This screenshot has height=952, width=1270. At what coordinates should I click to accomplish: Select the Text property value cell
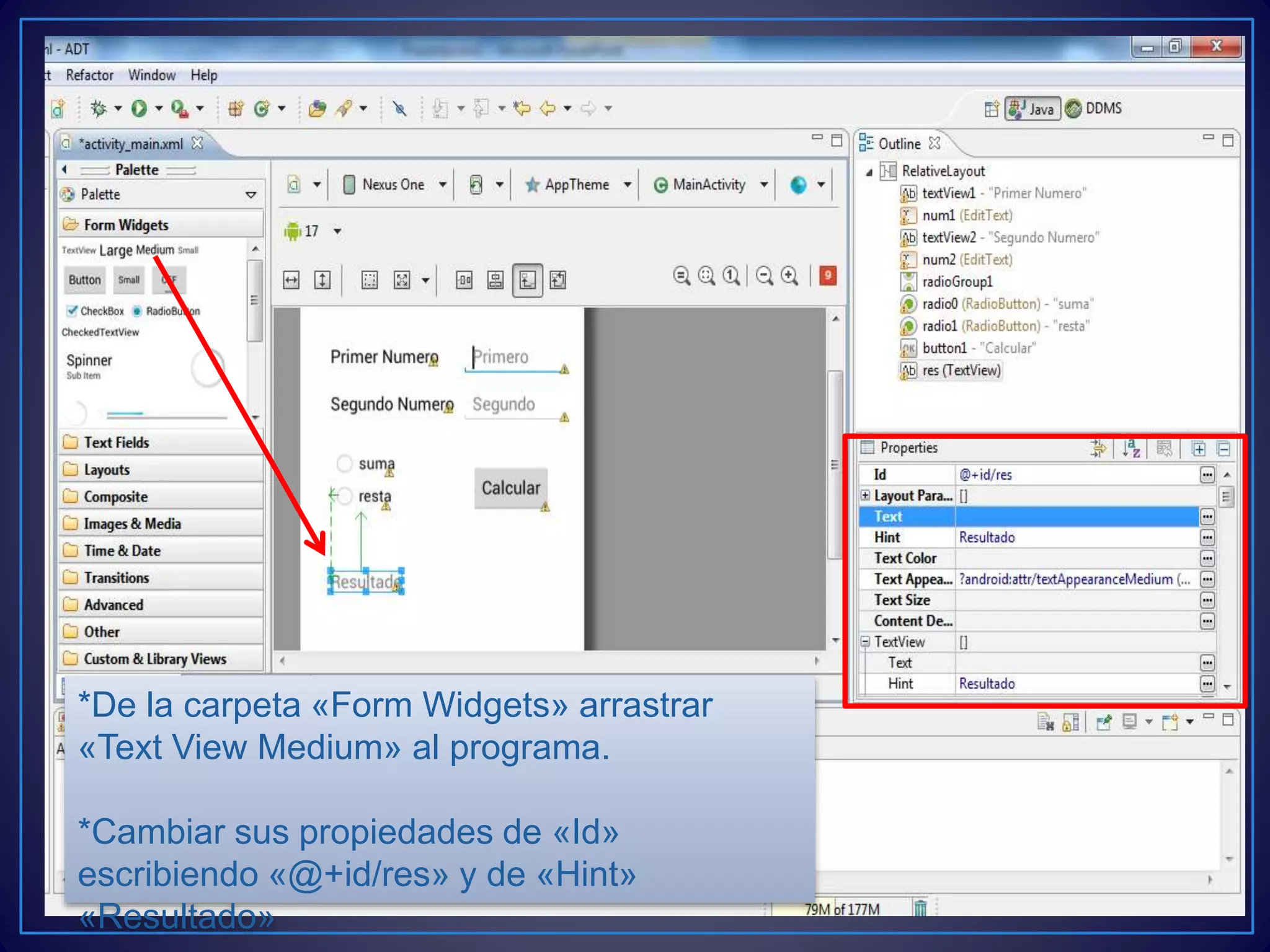point(1077,516)
